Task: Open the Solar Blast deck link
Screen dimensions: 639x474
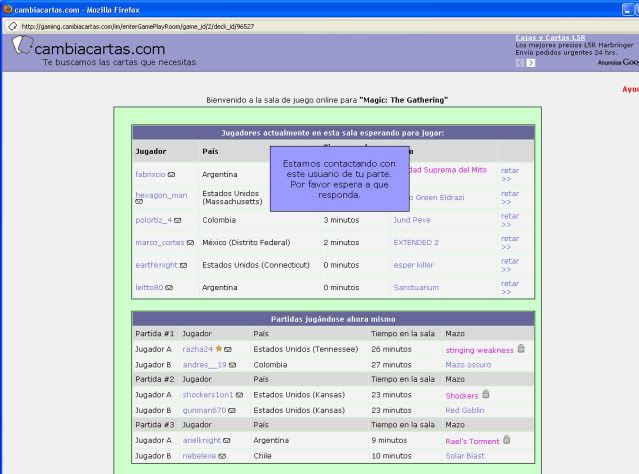Action: (x=465, y=456)
